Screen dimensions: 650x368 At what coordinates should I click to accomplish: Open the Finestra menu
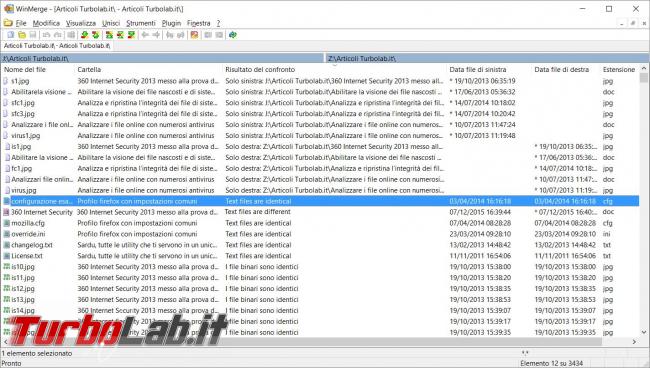(x=199, y=23)
